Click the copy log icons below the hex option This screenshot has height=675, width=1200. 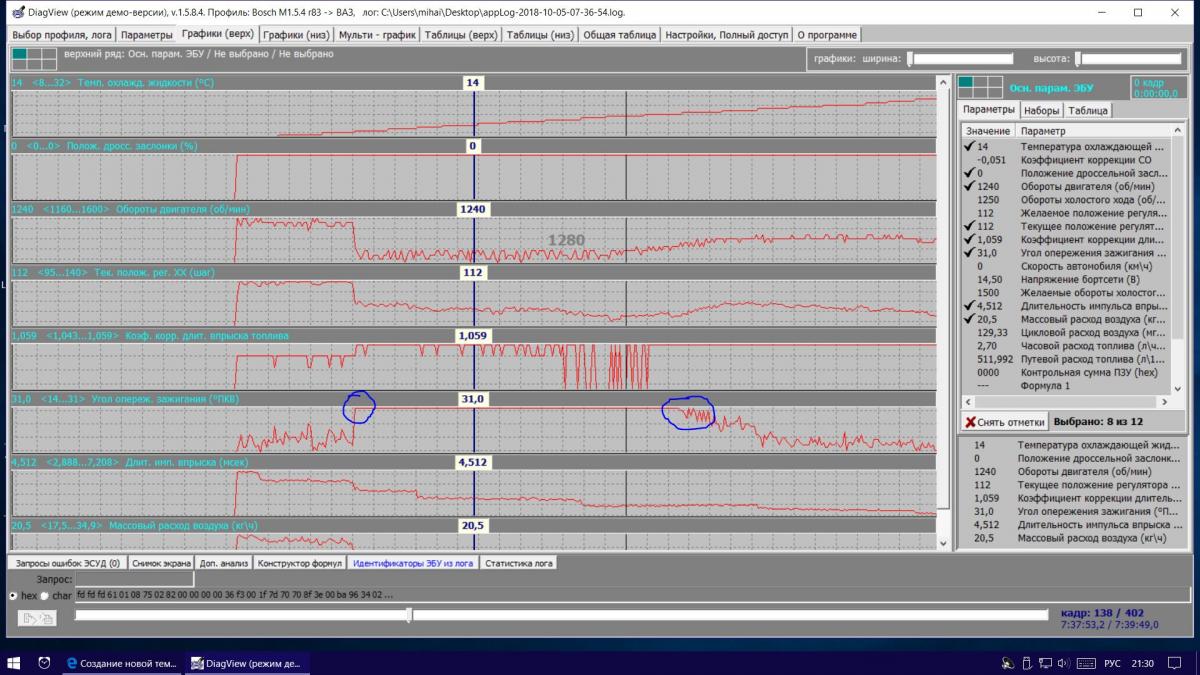(x=37, y=618)
